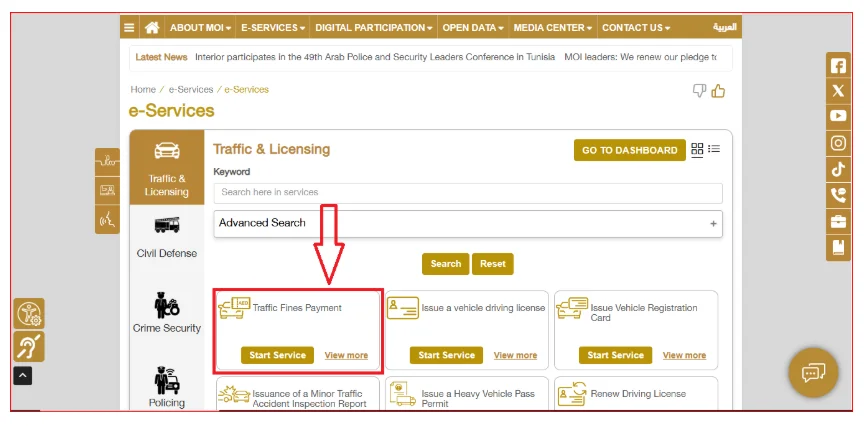Click the briefcase icon in sidebar

tap(838, 222)
